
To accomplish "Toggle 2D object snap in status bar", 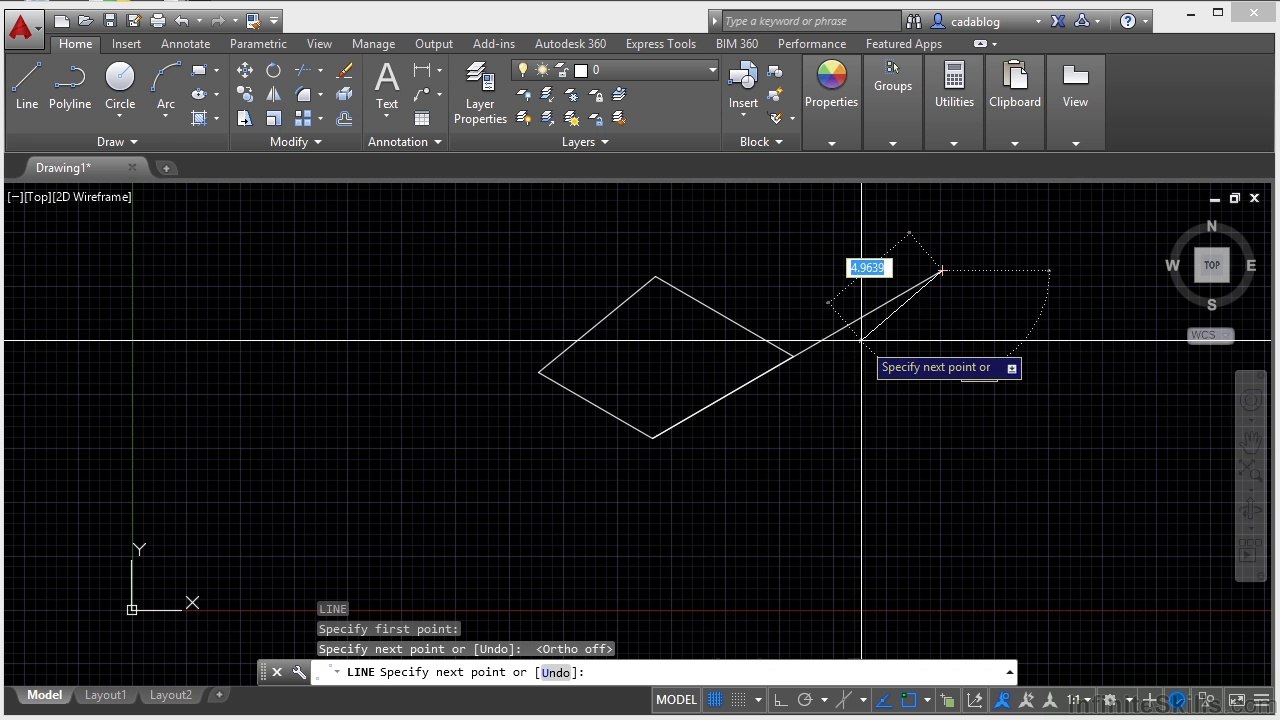I will click(908, 700).
